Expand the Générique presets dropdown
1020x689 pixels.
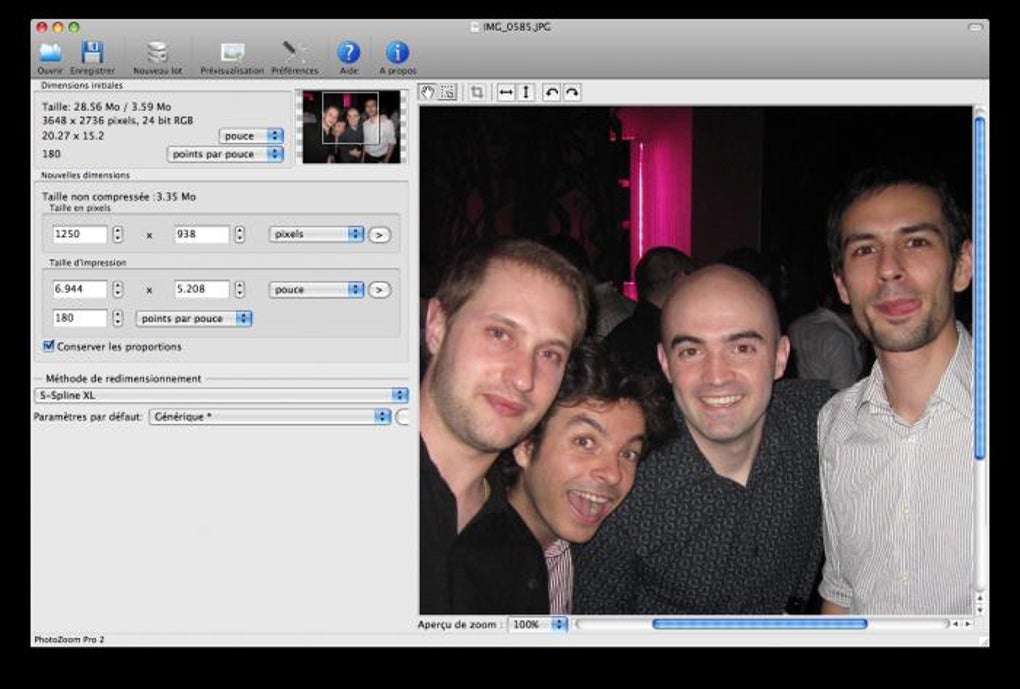269,417
